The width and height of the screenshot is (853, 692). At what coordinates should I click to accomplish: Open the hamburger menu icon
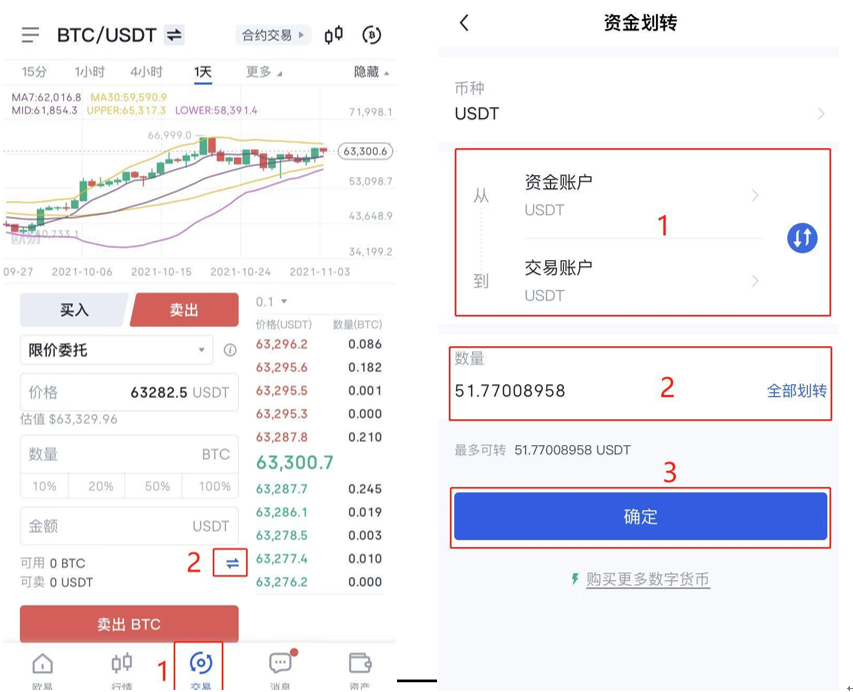(30, 35)
